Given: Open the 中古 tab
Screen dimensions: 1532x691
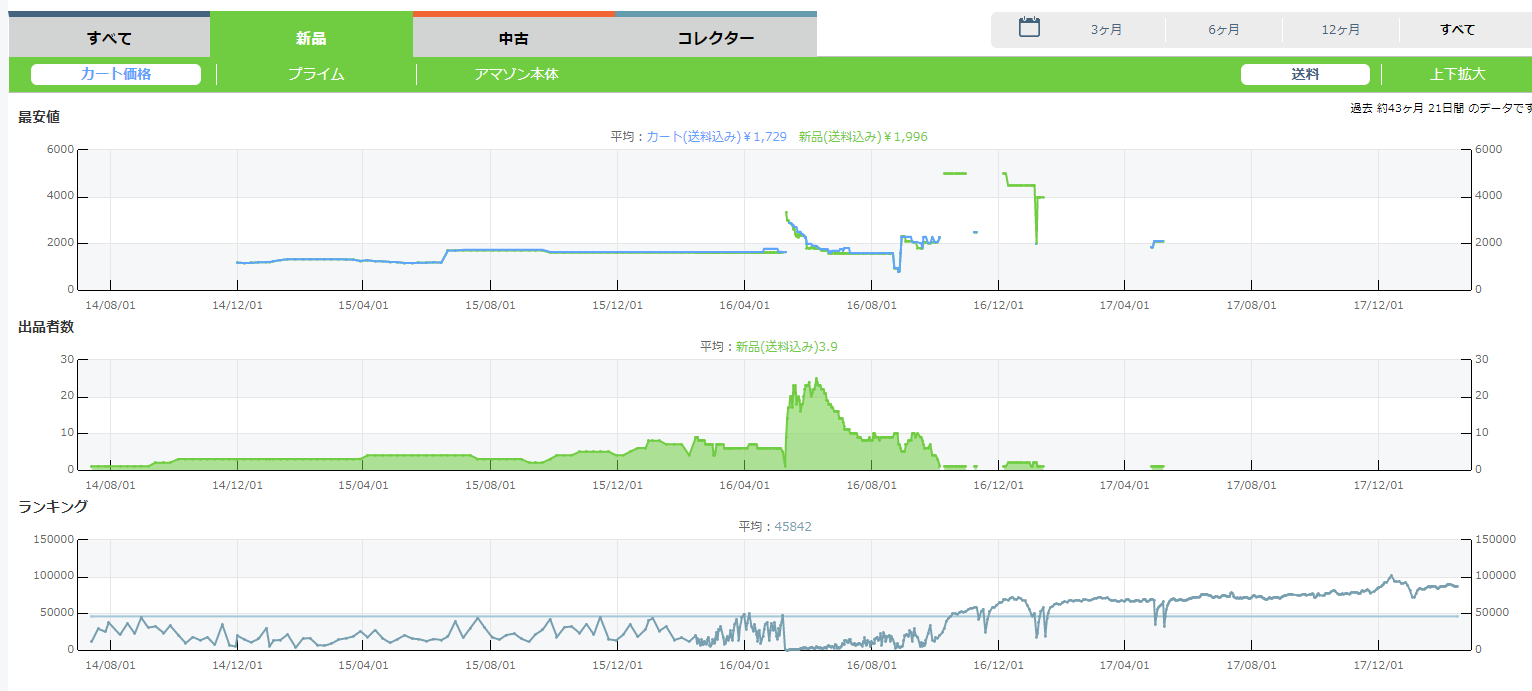Looking at the screenshot, I should pos(514,38).
